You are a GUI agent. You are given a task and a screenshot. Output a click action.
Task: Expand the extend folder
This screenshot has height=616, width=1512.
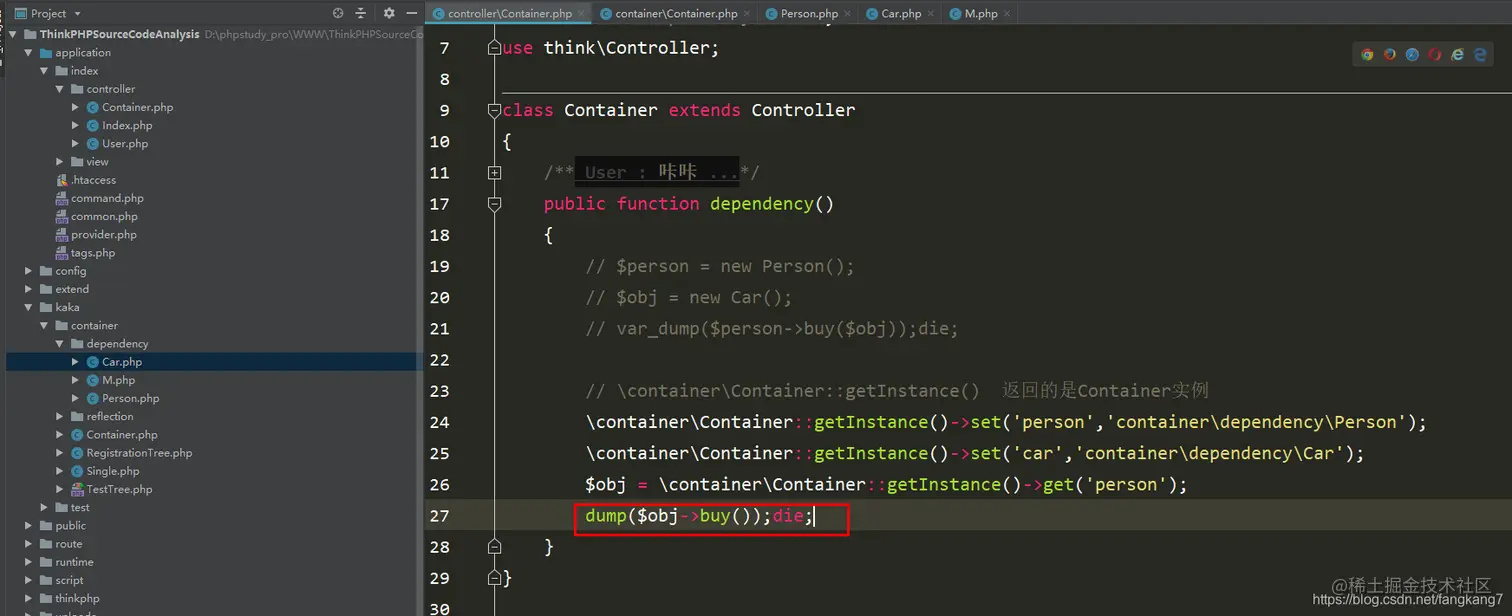point(28,289)
